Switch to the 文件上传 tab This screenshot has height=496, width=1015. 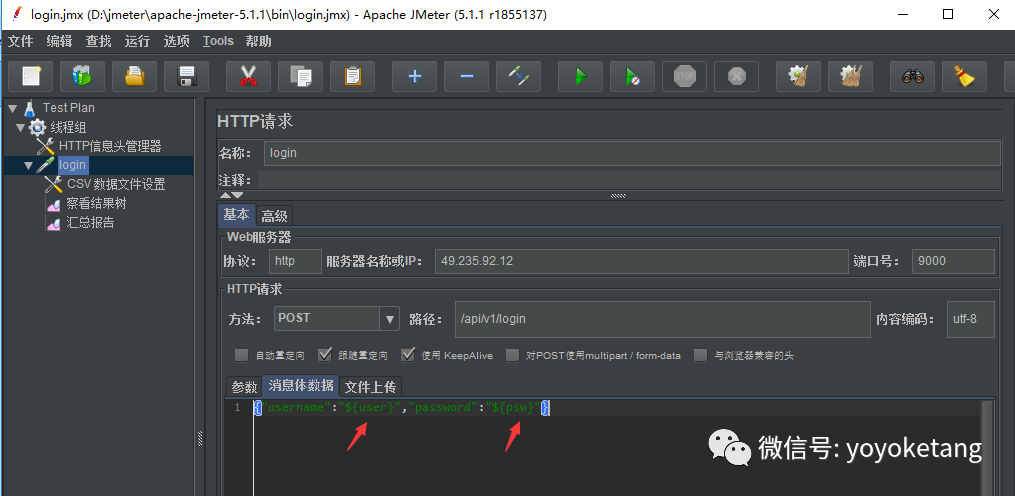370,387
